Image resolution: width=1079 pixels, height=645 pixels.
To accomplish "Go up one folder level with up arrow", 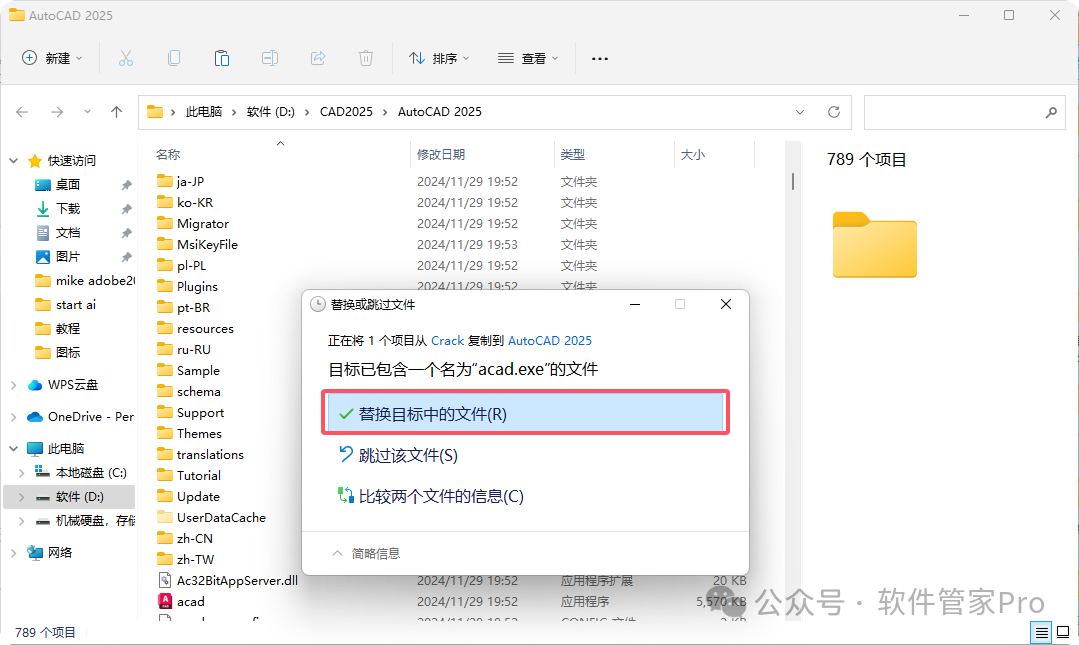I will click(x=116, y=112).
